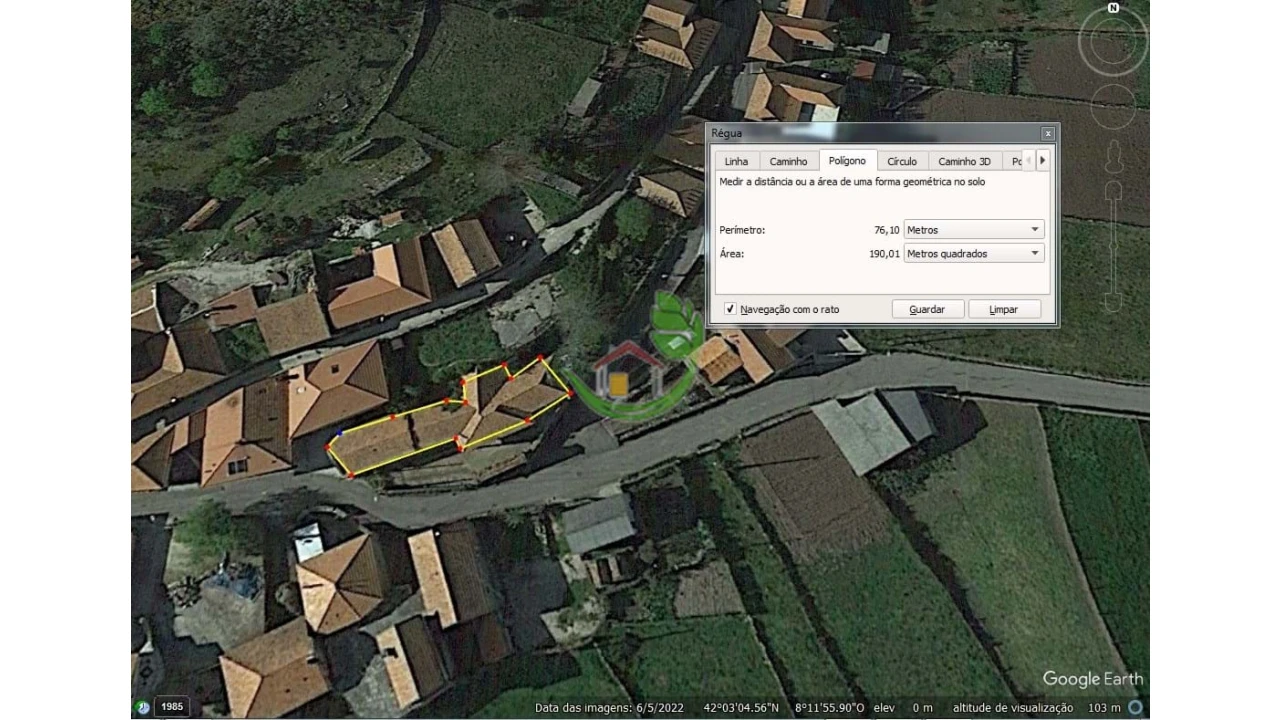Click the N north compass marker

1113,8
